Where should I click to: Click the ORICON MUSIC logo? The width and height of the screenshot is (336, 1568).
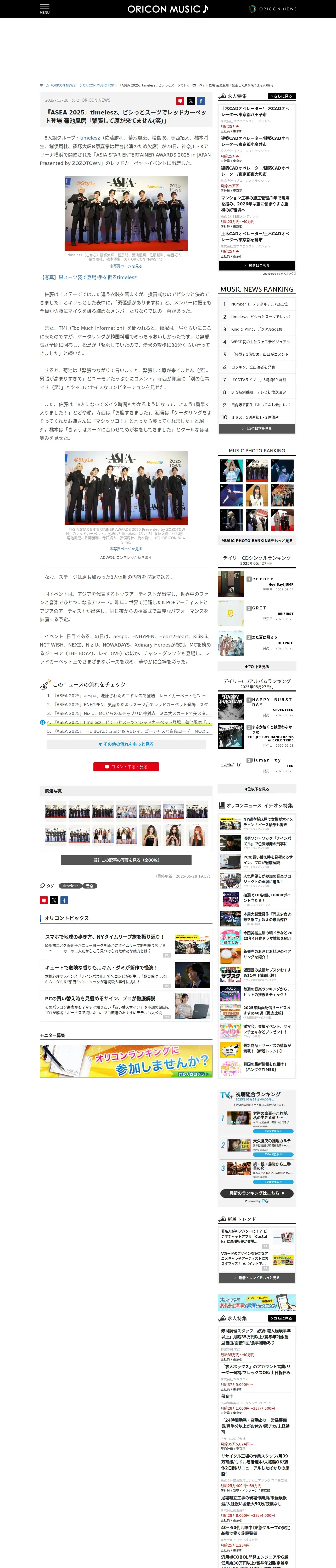coord(168,9)
